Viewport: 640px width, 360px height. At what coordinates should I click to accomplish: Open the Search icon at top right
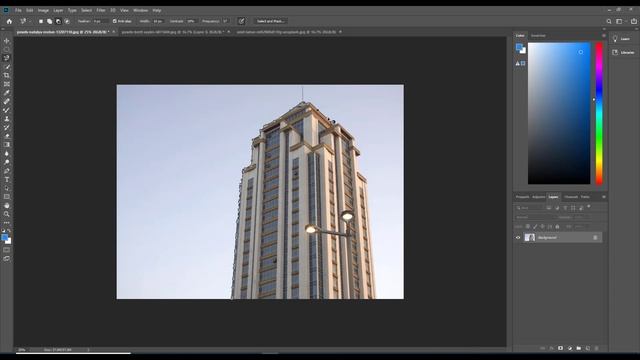point(609,21)
